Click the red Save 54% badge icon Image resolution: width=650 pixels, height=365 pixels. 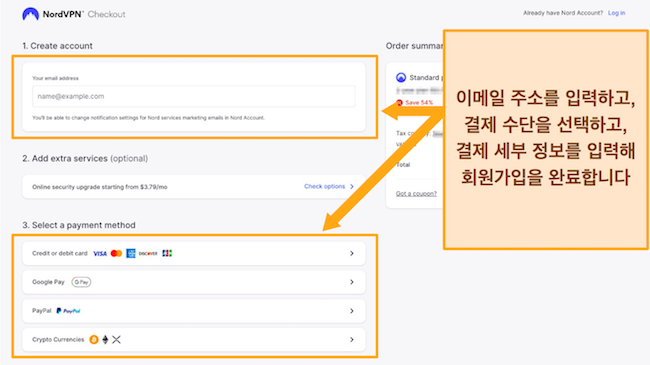(x=400, y=102)
